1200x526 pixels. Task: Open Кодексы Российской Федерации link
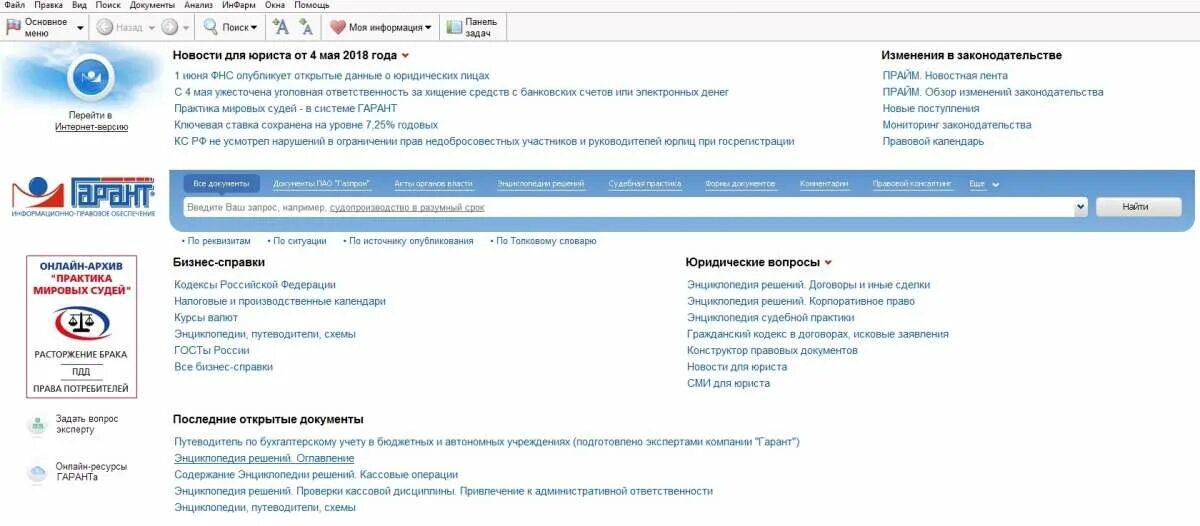tap(255, 285)
